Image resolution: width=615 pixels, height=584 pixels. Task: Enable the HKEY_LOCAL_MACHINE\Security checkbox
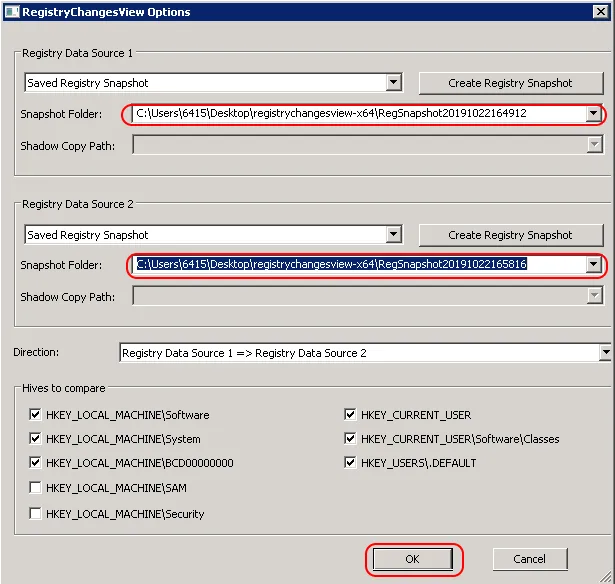tap(36, 514)
